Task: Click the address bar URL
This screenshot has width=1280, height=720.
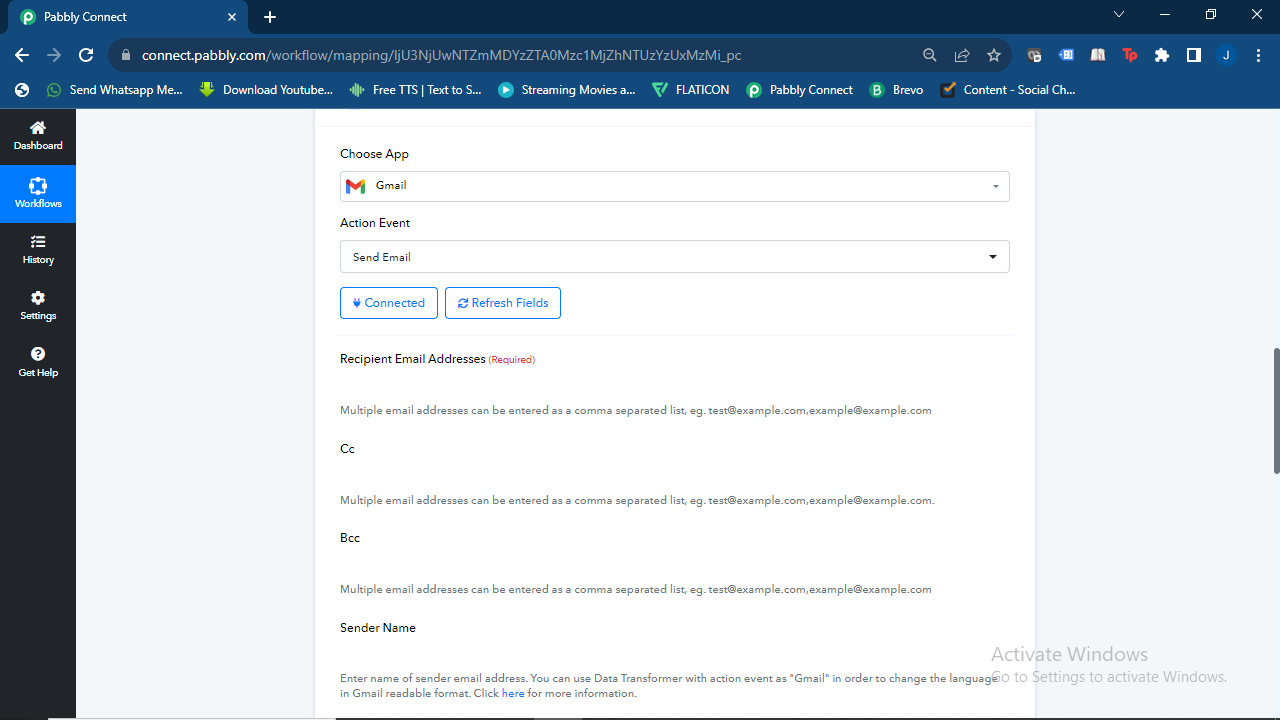Action: pyautogui.click(x=441, y=55)
